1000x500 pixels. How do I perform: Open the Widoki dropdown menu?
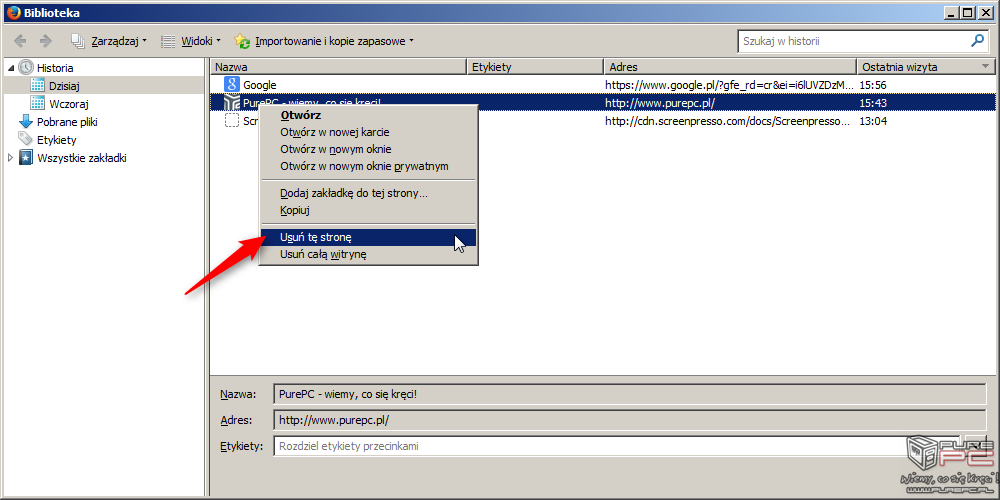(191, 41)
